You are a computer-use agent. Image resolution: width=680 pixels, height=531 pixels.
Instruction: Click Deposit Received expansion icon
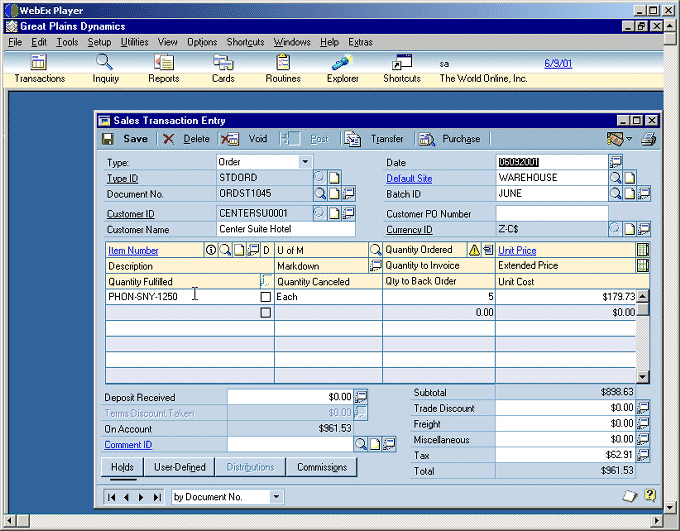click(x=361, y=397)
